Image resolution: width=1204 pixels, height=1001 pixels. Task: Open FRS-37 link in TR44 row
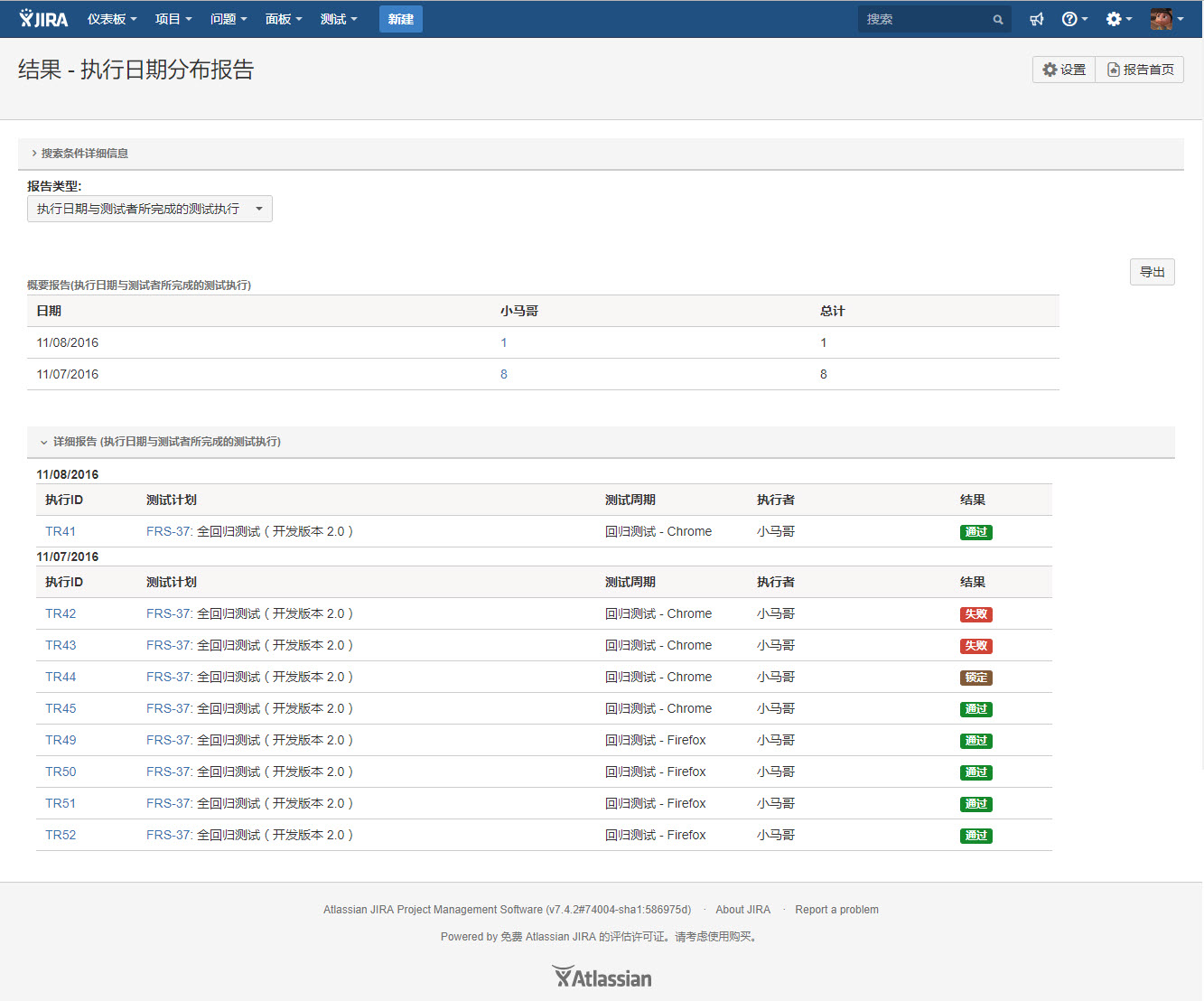coord(168,677)
